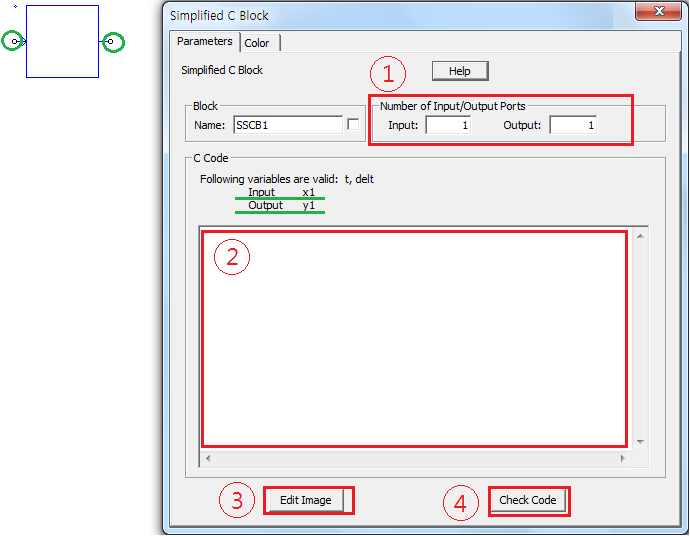Run Check Code on the C block
690x537 pixels.
528,500
